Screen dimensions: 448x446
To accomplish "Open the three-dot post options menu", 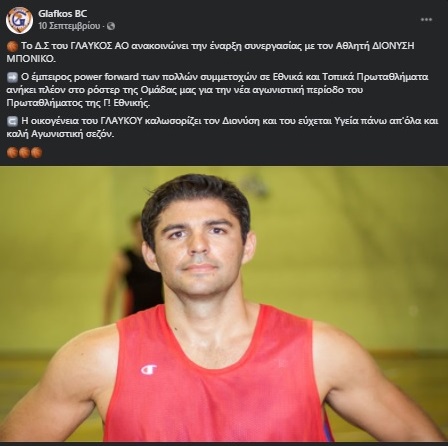I will [426, 20].
